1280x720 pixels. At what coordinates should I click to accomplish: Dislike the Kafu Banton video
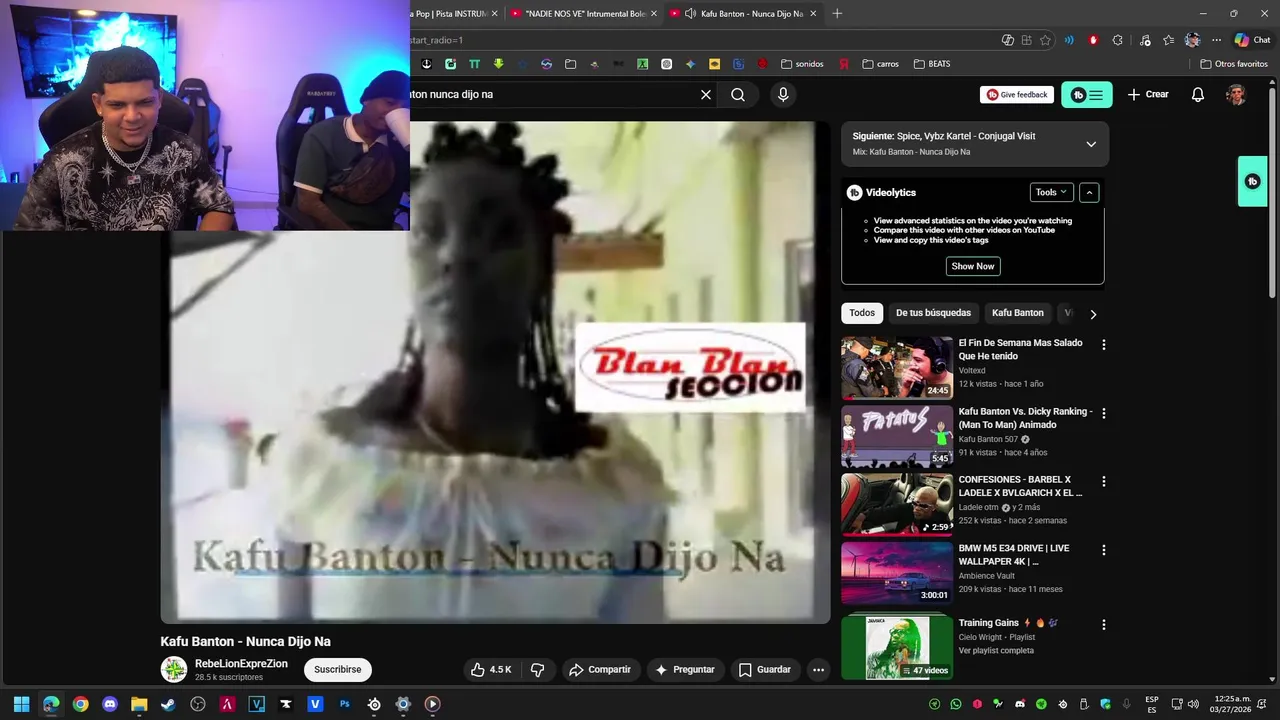coord(537,670)
